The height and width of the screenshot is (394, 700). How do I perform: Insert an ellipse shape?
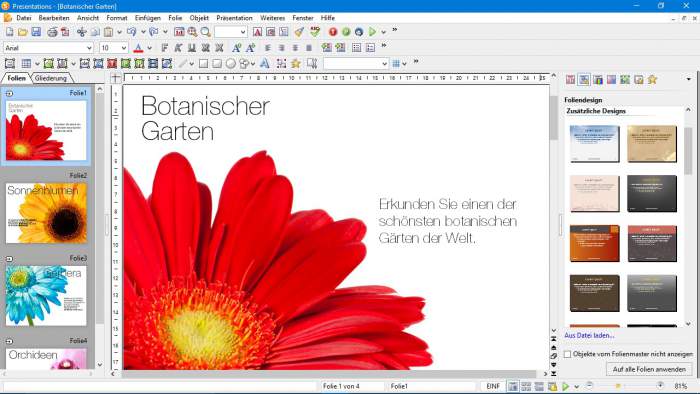coord(230,64)
